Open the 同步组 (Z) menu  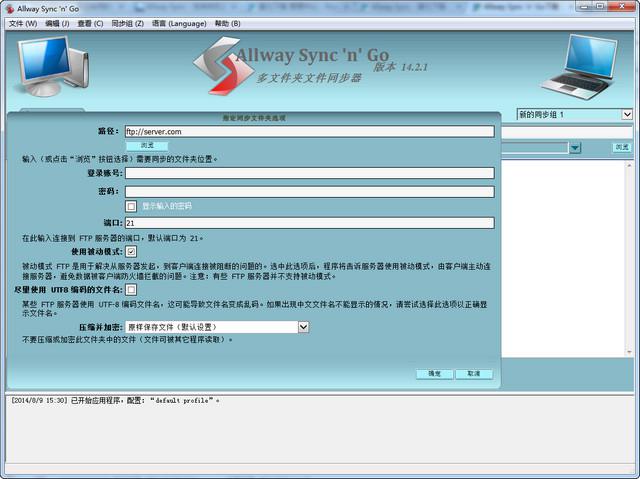127,24
